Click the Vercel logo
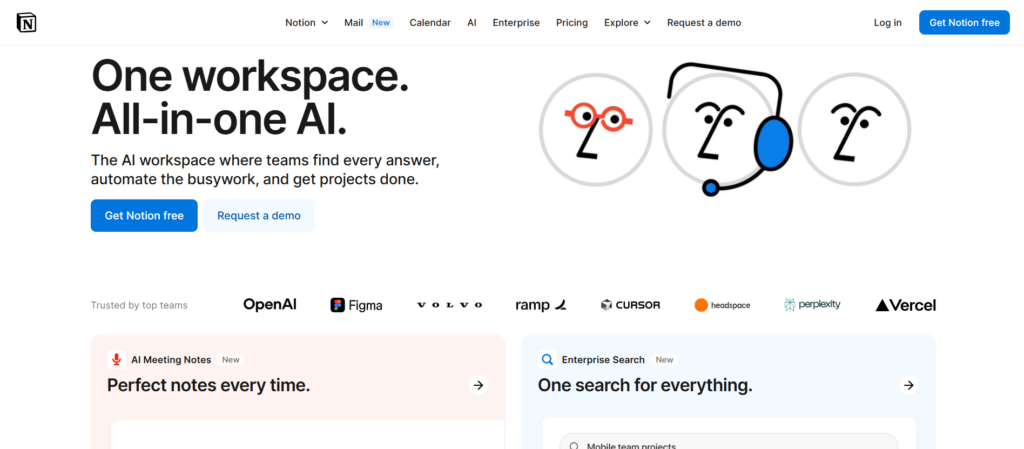Image resolution: width=1024 pixels, height=449 pixels. click(x=905, y=305)
